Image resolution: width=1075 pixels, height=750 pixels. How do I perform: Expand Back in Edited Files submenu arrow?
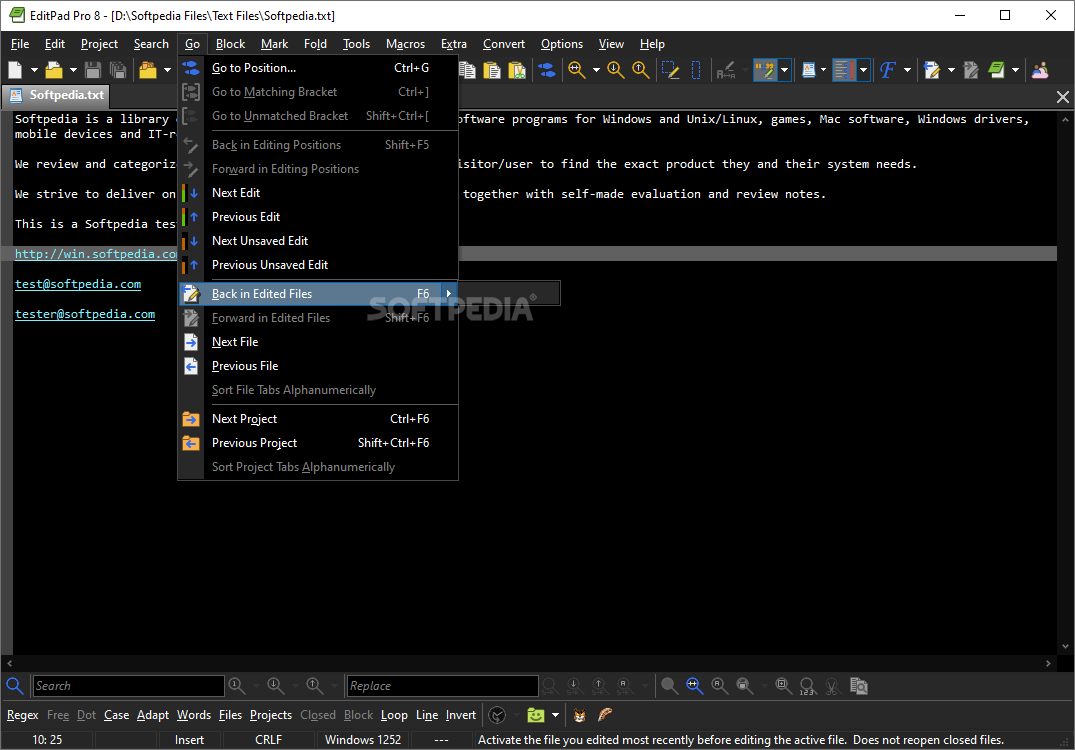pyautogui.click(x=449, y=293)
